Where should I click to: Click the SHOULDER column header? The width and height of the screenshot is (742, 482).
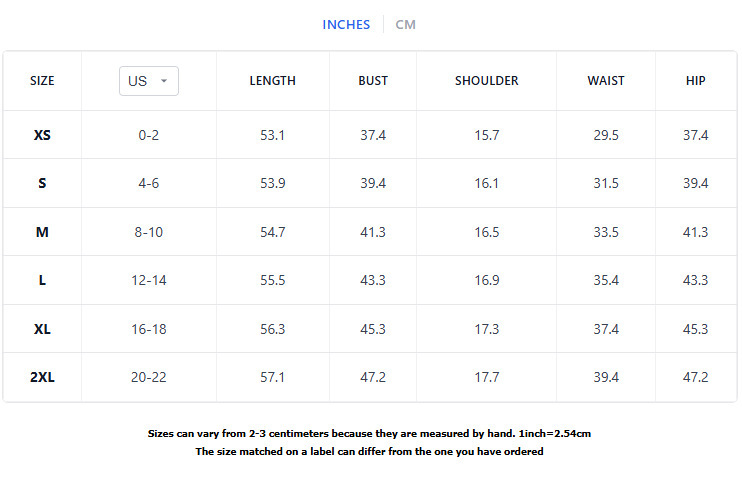coord(486,81)
